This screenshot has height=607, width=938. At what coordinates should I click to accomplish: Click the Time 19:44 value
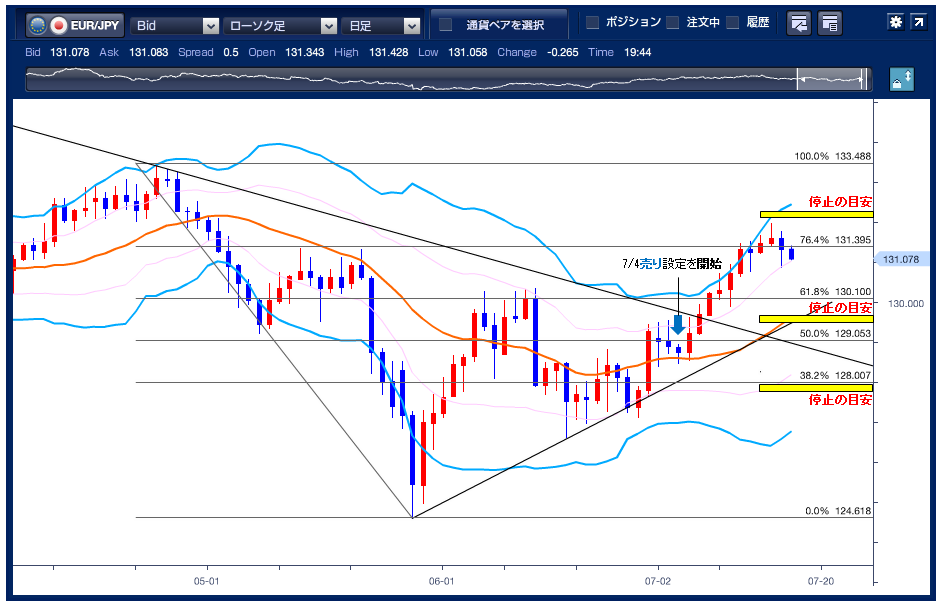pos(638,52)
